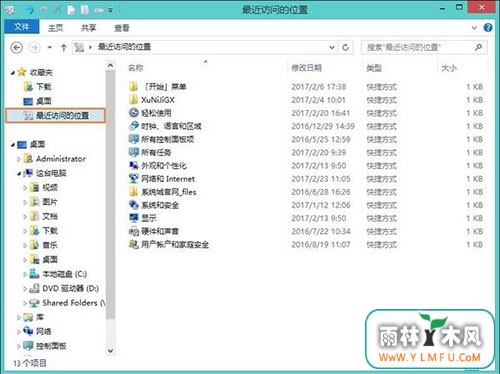Click the undo icon in title bar
This screenshot has height=374, width=500.
[30, 10]
